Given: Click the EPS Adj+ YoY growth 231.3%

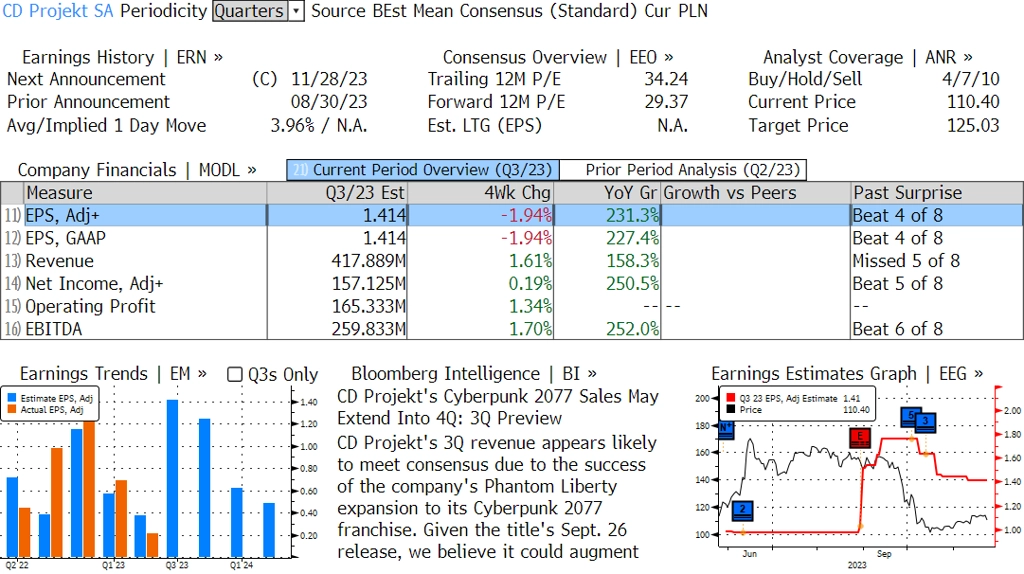Looking at the screenshot, I should [x=632, y=215].
